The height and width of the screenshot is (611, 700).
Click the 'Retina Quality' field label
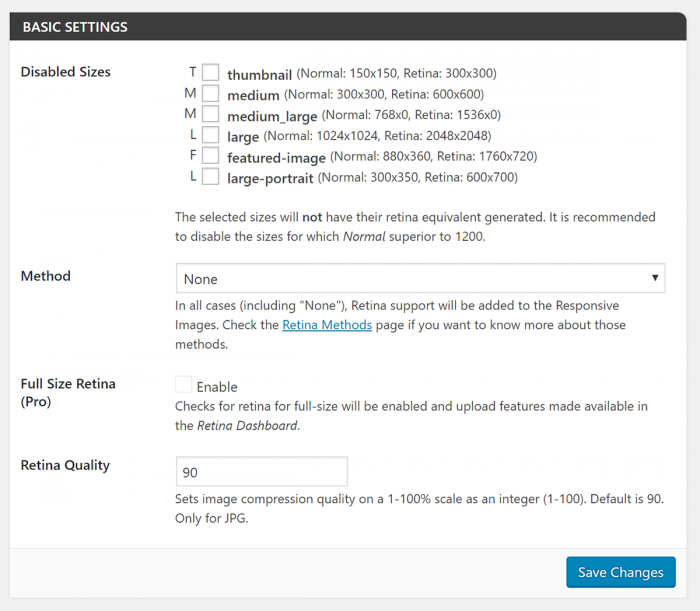tap(65, 465)
